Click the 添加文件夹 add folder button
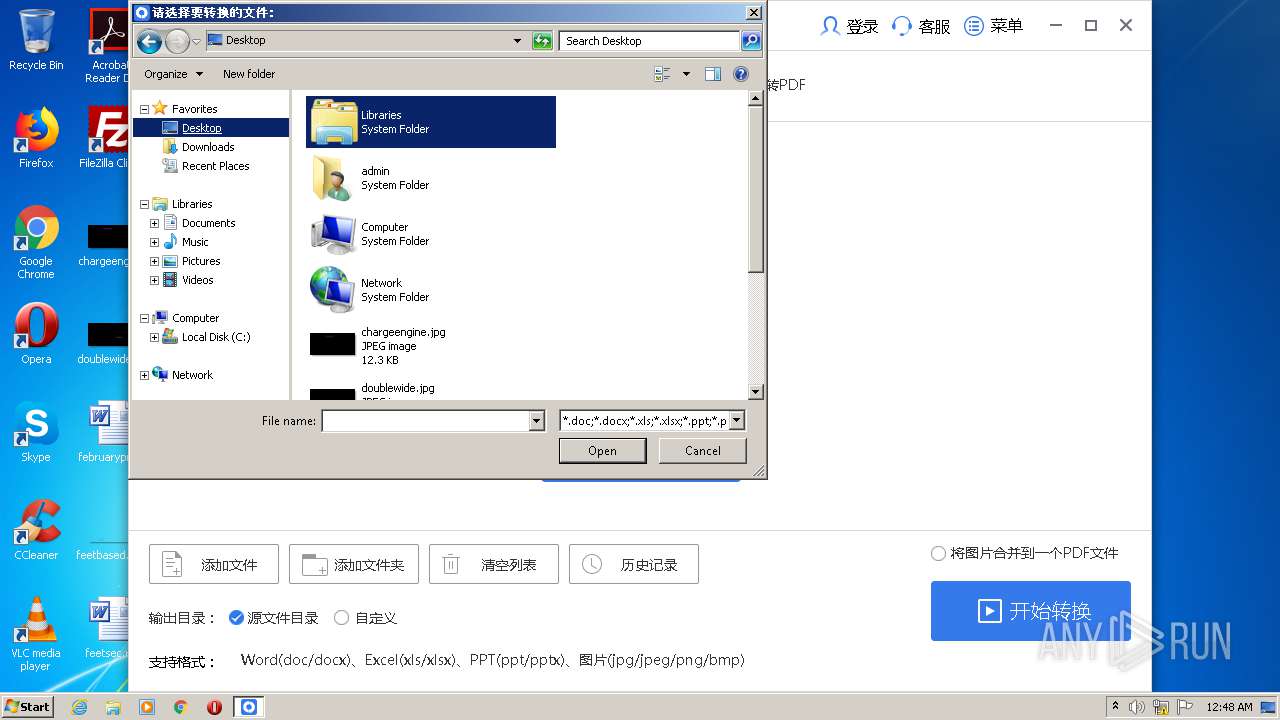The width and height of the screenshot is (1280, 720). point(354,565)
